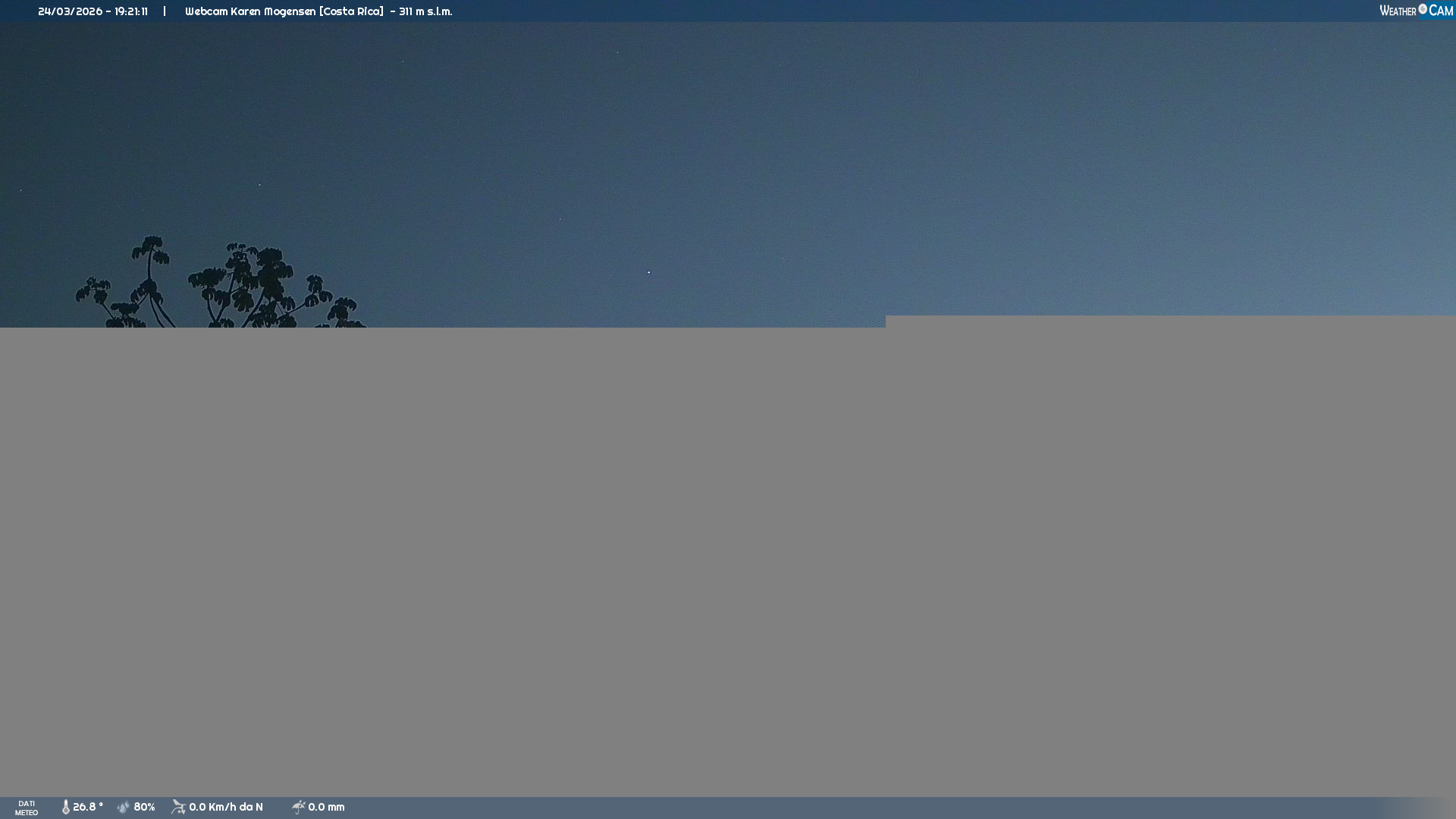This screenshot has height=819, width=1456.
Task: Click the wind vane anemometer icon
Action: (x=178, y=807)
